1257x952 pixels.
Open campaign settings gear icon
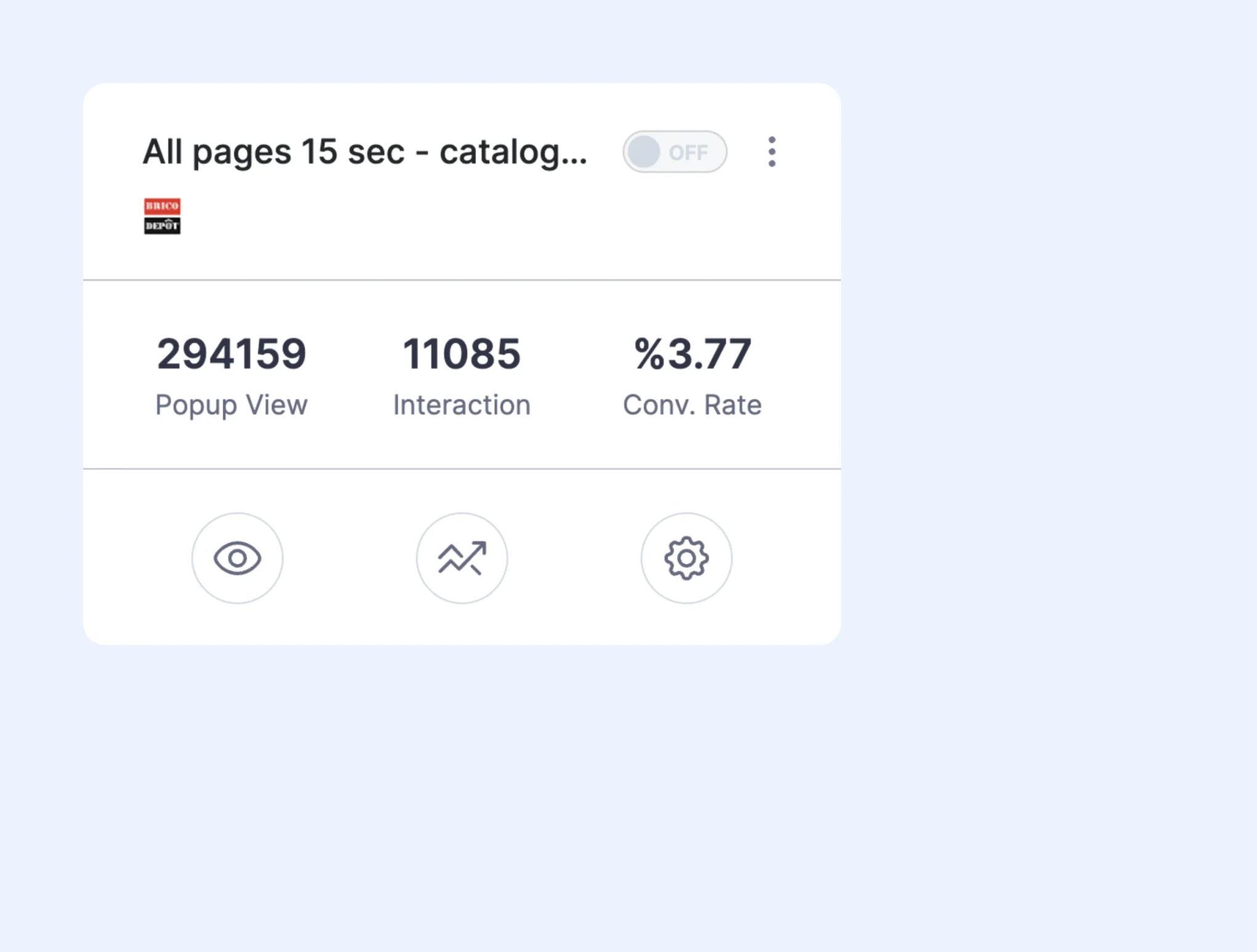686,558
